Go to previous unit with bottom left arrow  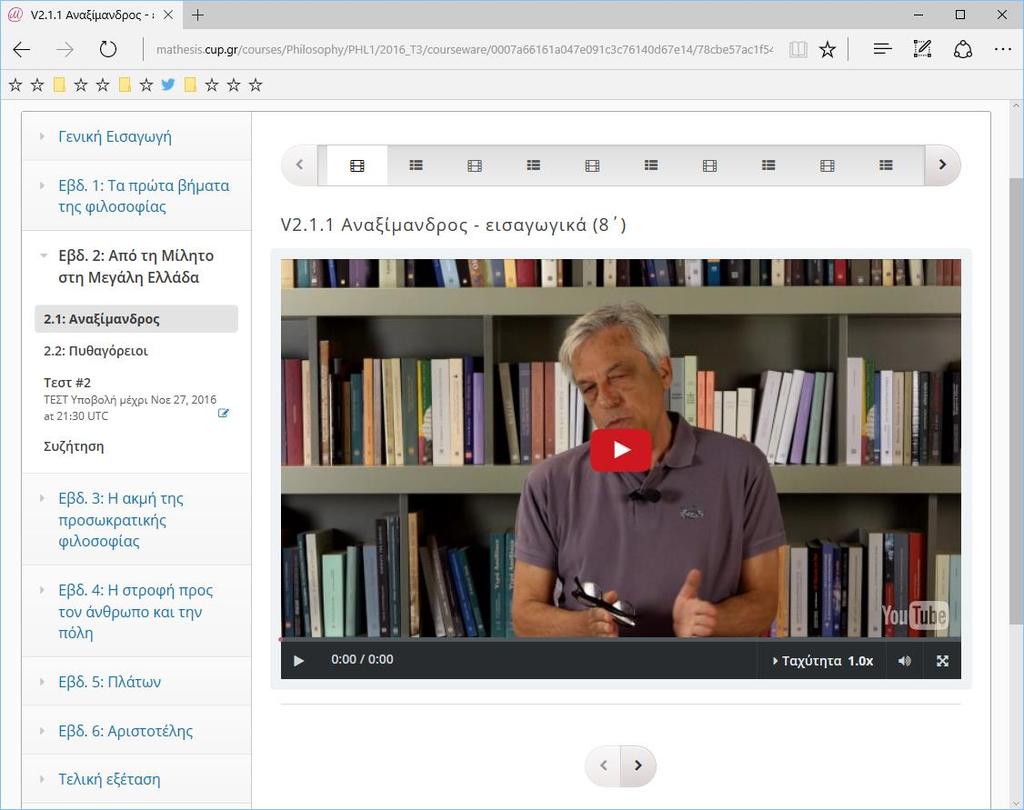click(603, 766)
